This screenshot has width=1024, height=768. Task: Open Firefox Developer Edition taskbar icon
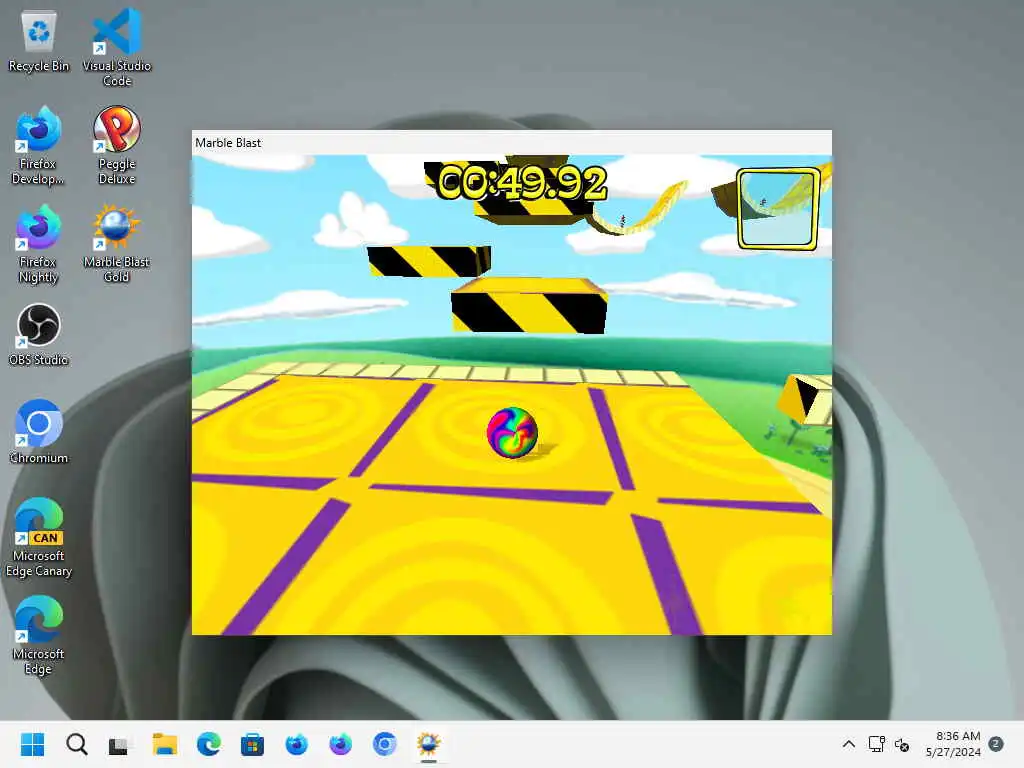pos(296,744)
